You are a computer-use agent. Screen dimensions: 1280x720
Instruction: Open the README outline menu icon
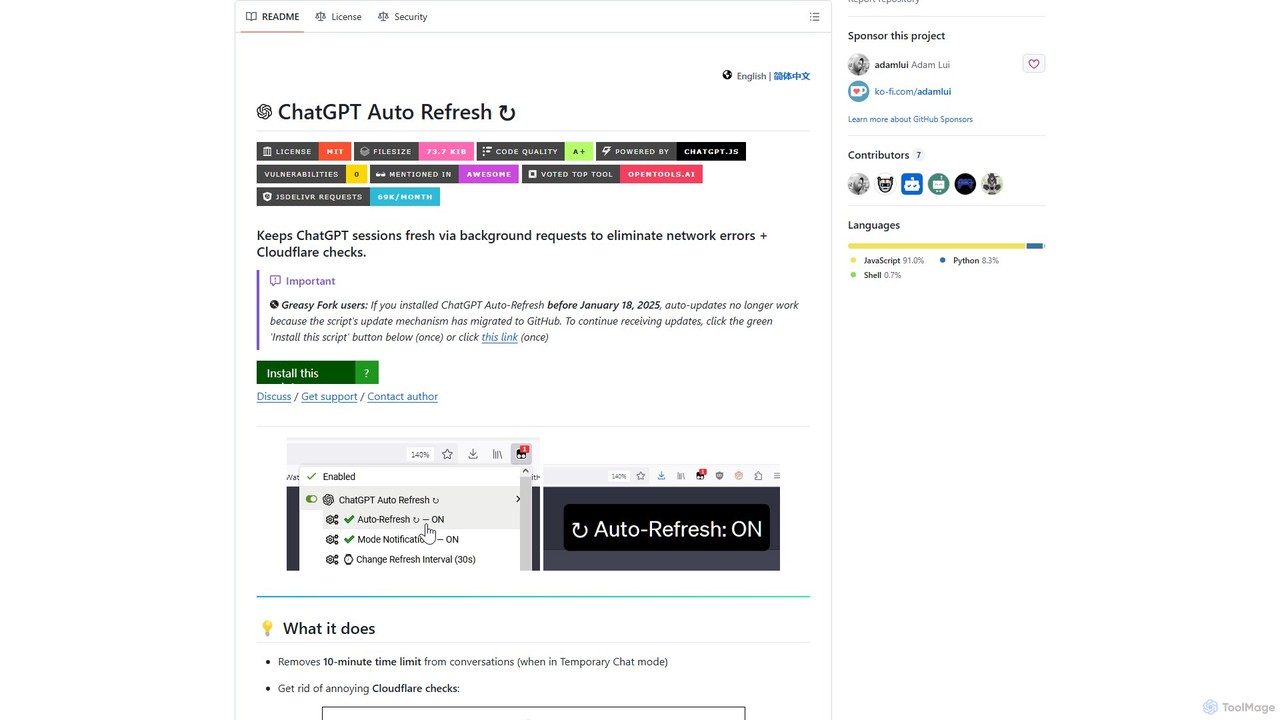point(814,17)
